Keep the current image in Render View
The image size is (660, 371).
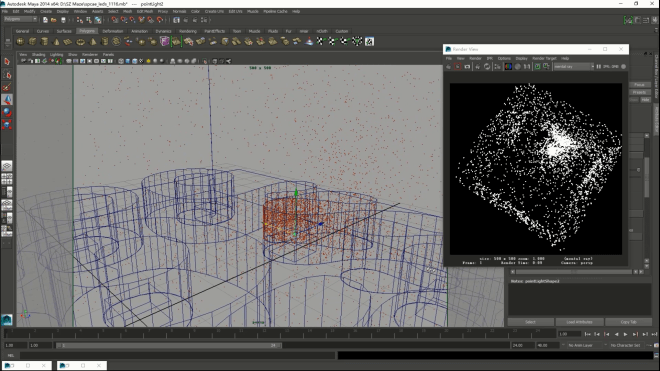coord(538,67)
